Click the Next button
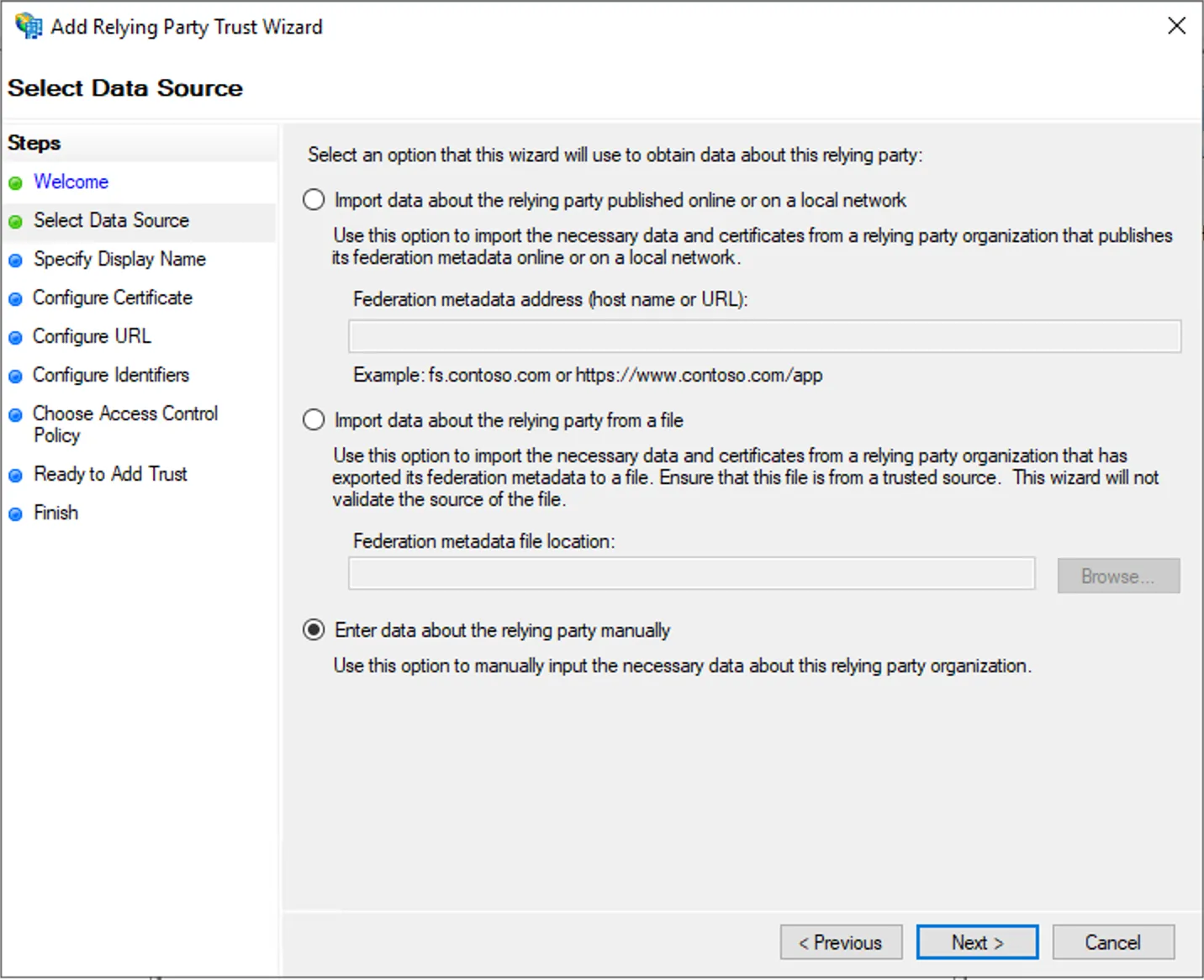The width and height of the screenshot is (1204, 980). [x=976, y=941]
